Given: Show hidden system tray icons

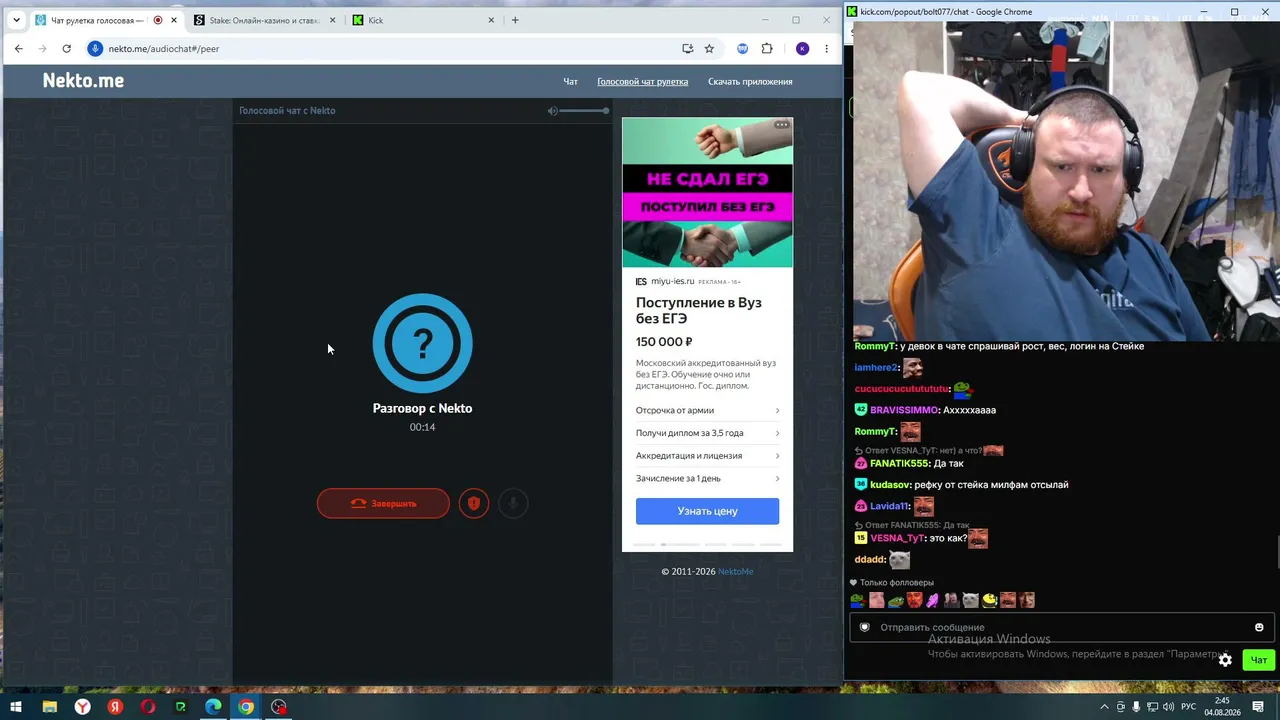Looking at the screenshot, I should [1104, 707].
